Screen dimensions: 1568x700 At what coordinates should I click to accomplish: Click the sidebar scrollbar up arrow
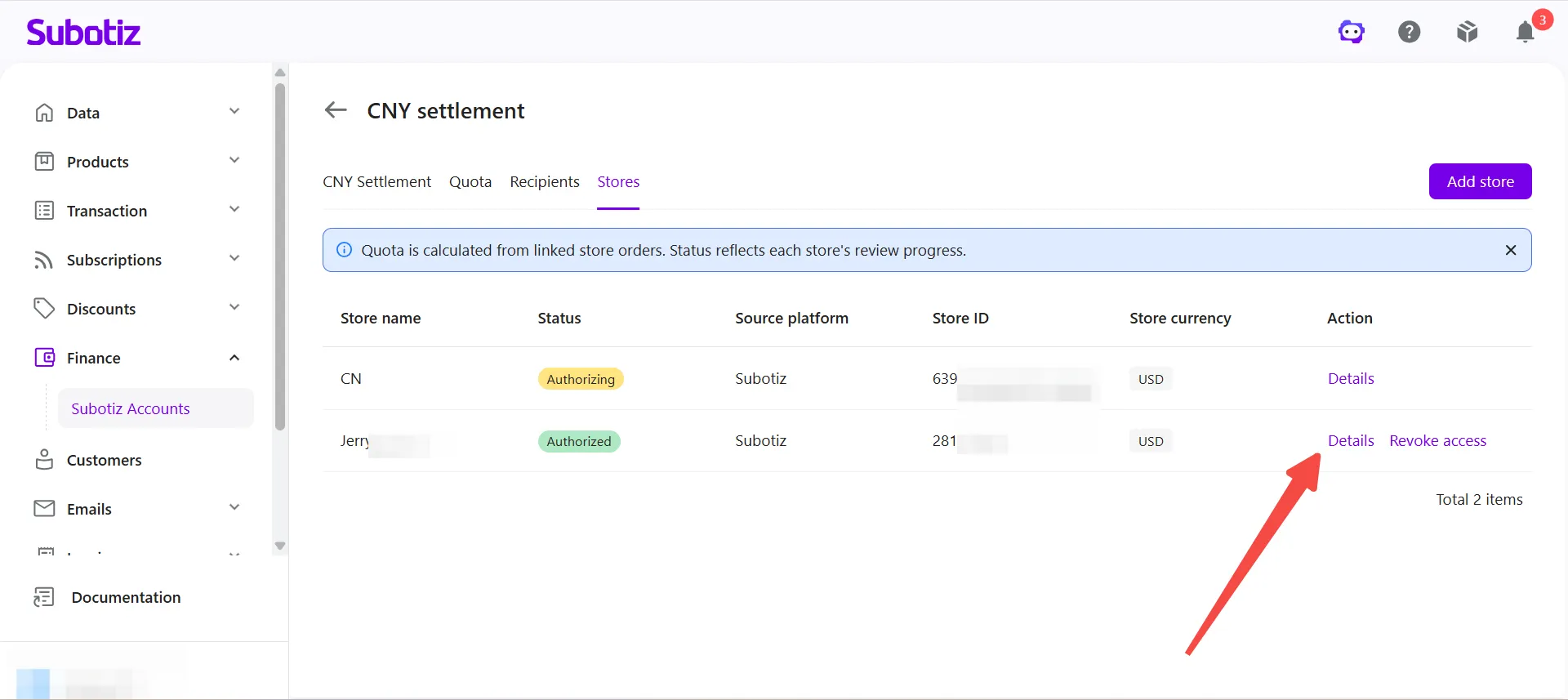coord(280,73)
